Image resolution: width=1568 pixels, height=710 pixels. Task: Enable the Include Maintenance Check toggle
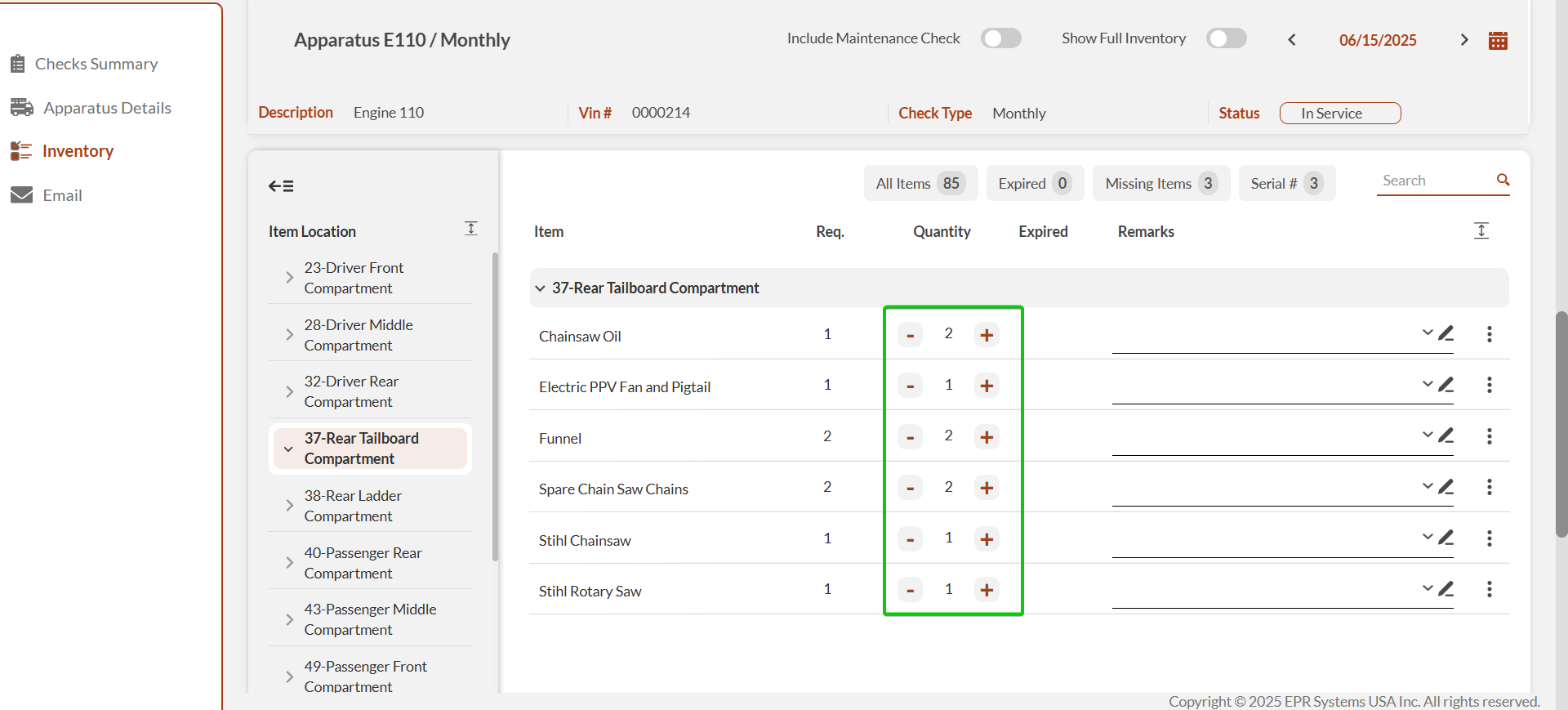(x=1000, y=38)
